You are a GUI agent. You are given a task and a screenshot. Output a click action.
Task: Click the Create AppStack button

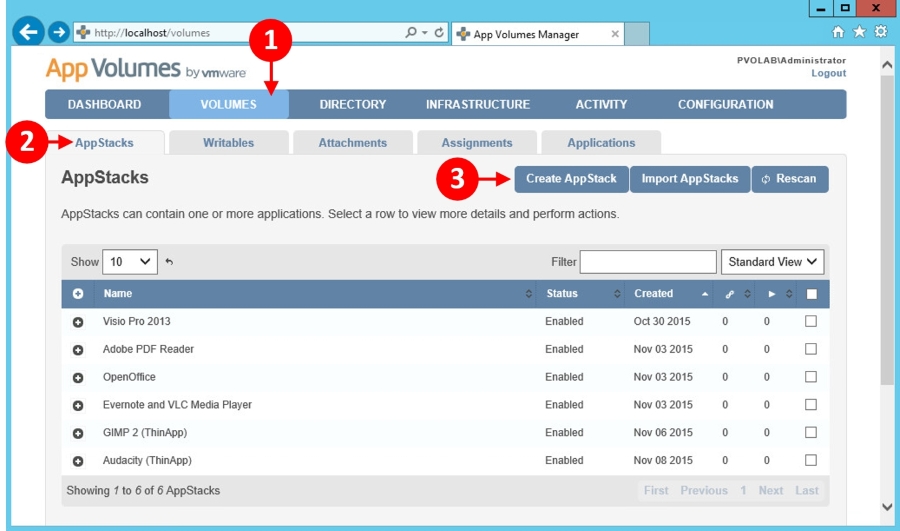pyautogui.click(x=571, y=179)
